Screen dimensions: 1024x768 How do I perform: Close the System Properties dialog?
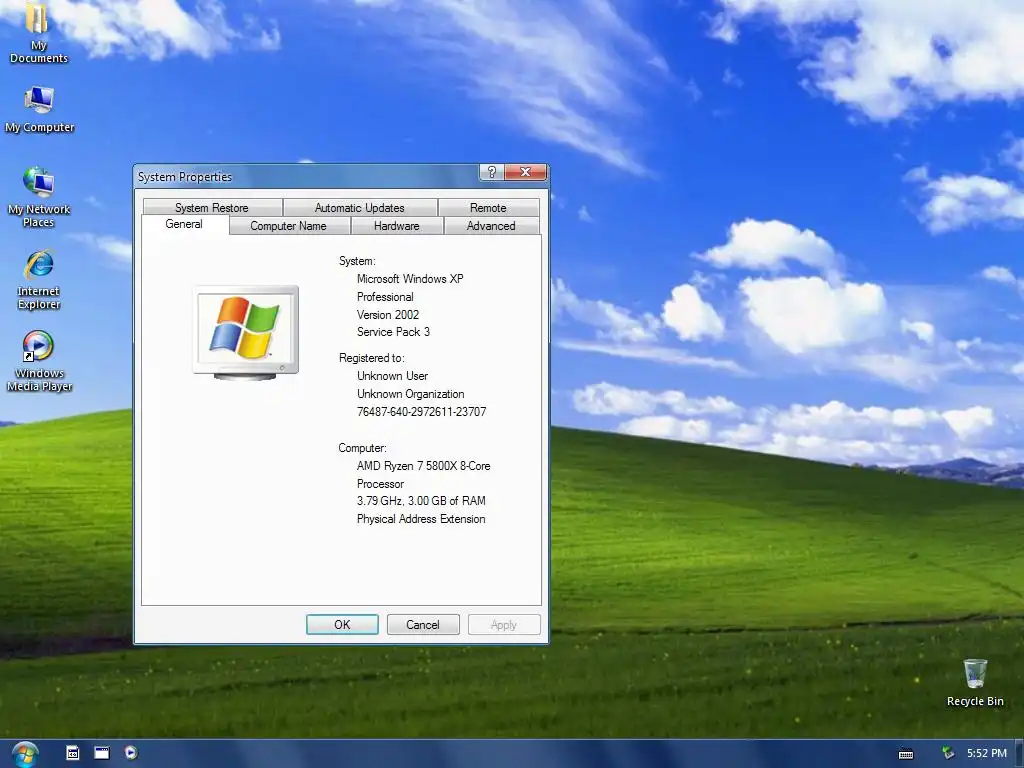click(x=525, y=172)
